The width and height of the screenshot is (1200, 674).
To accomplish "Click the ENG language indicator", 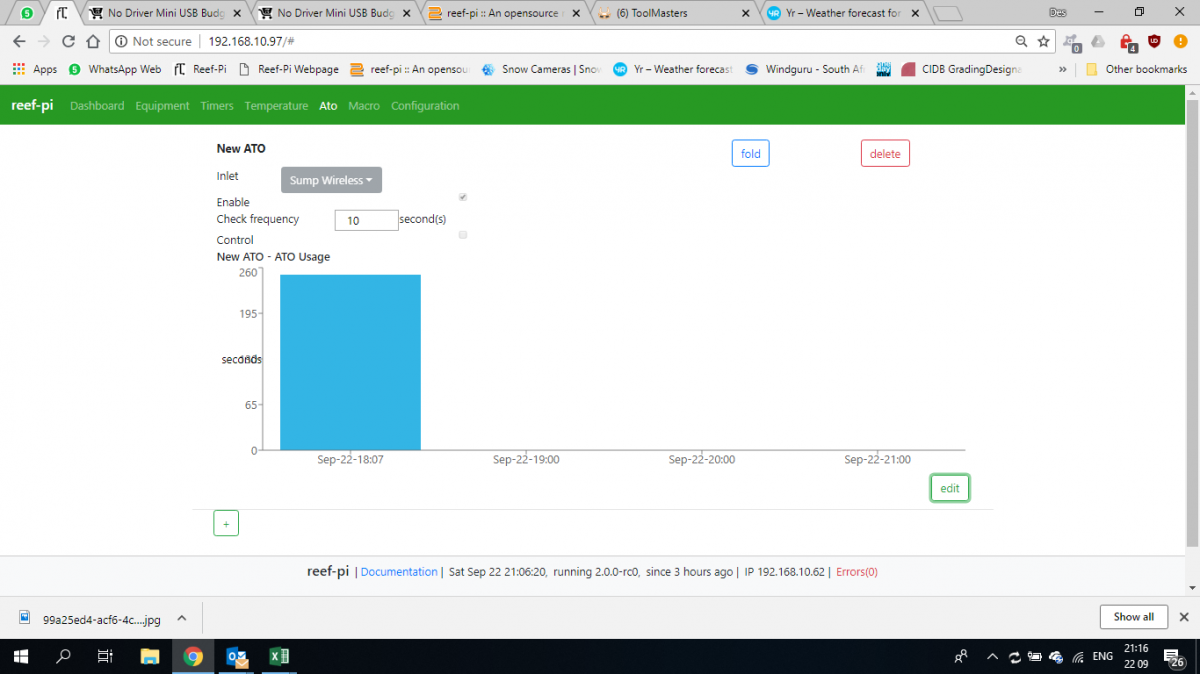I will tap(1103, 657).
